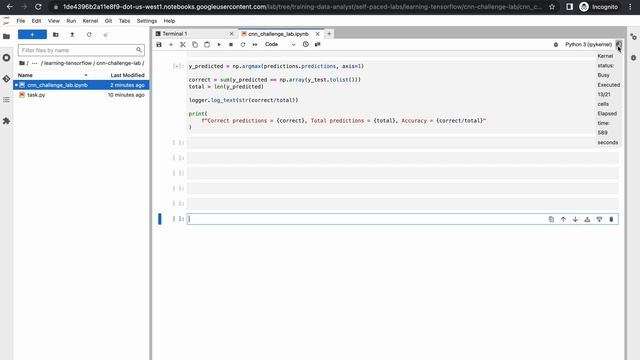This screenshot has width=640, height=360.
Task: Interrupt the kernel with stop button
Action: pyautogui.click(x=231, y=44)
